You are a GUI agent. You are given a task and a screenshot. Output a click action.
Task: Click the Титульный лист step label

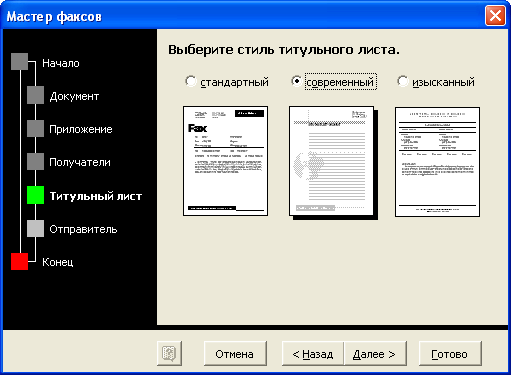click(96, 196)
